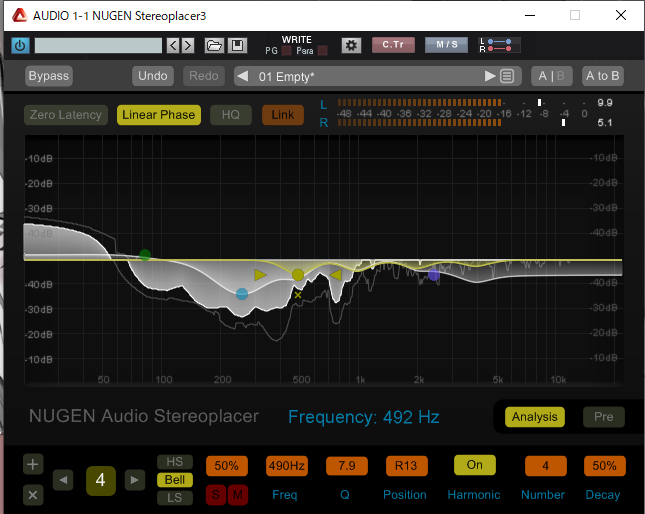The width and height of the screenshot is (645, 514).
Task: Click the 7.9 Q value
Action: click(x=347, y=466)
